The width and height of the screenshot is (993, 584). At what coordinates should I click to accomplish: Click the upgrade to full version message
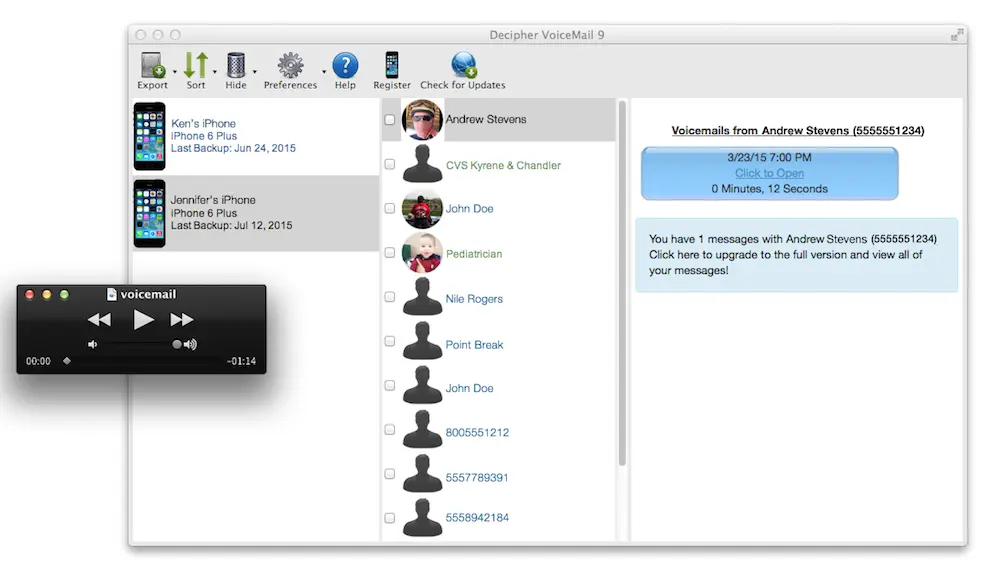(x=796, y=255)
